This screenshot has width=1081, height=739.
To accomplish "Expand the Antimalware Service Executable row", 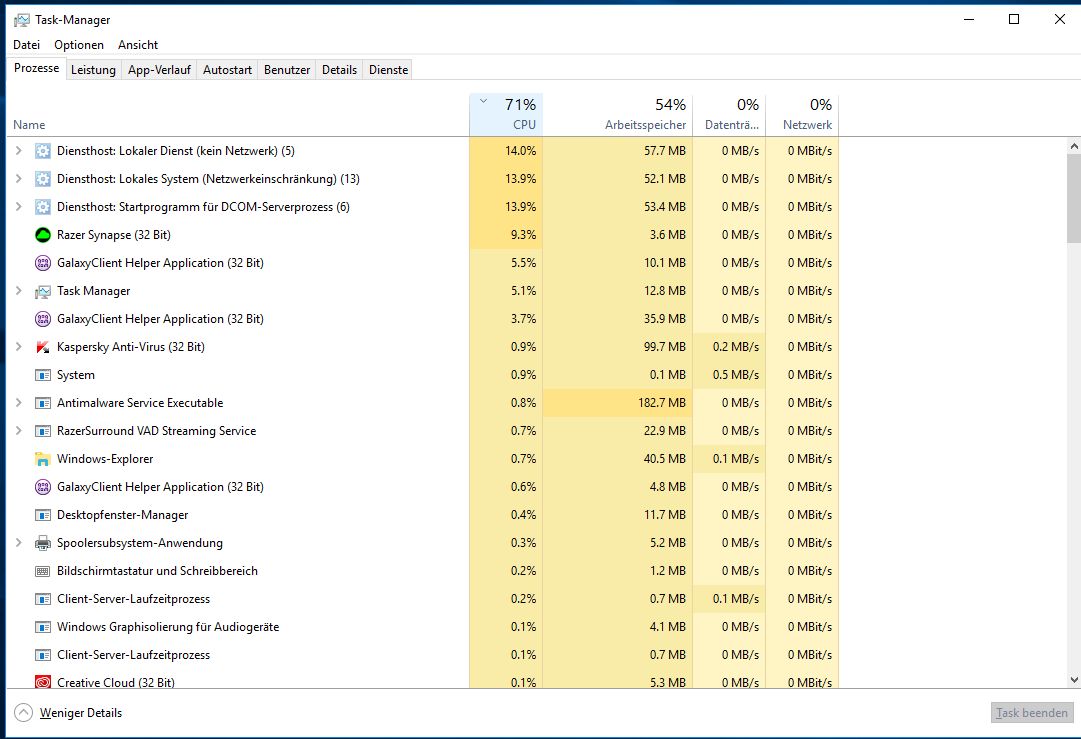I will pos(19,403).
